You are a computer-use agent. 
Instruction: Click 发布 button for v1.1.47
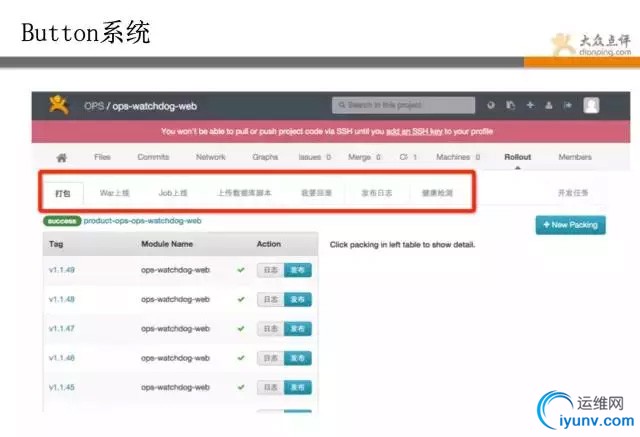coord(298,329)
